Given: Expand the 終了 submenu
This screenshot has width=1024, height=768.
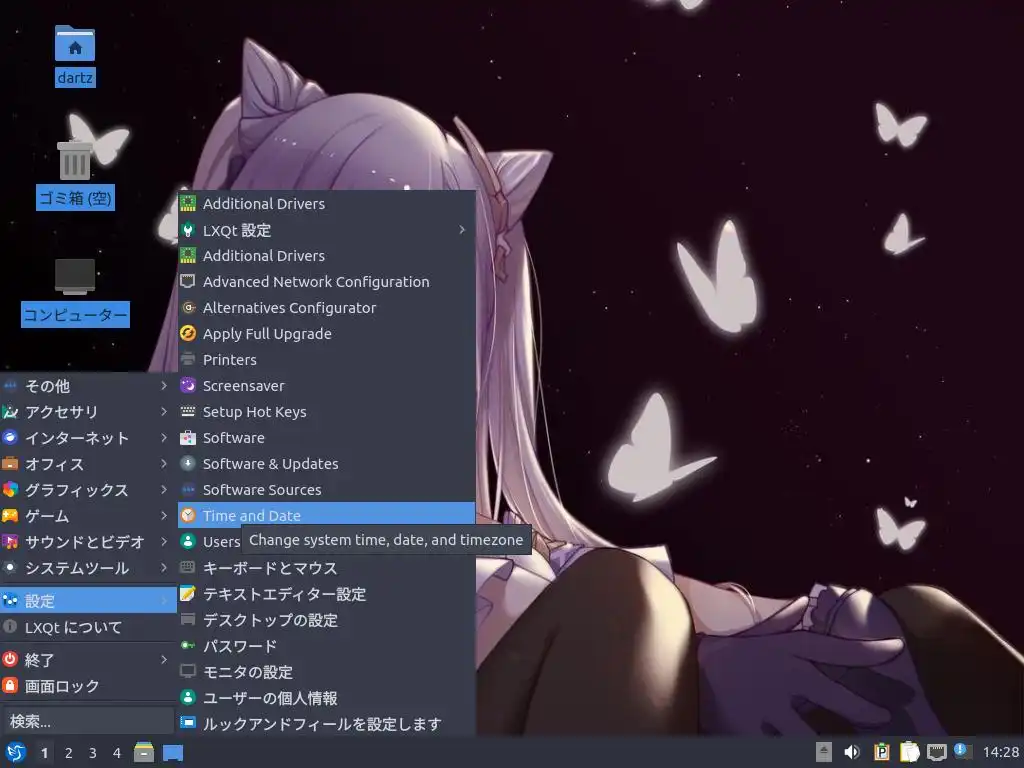Looking at the screenshot, I should (x=88, y=660).
